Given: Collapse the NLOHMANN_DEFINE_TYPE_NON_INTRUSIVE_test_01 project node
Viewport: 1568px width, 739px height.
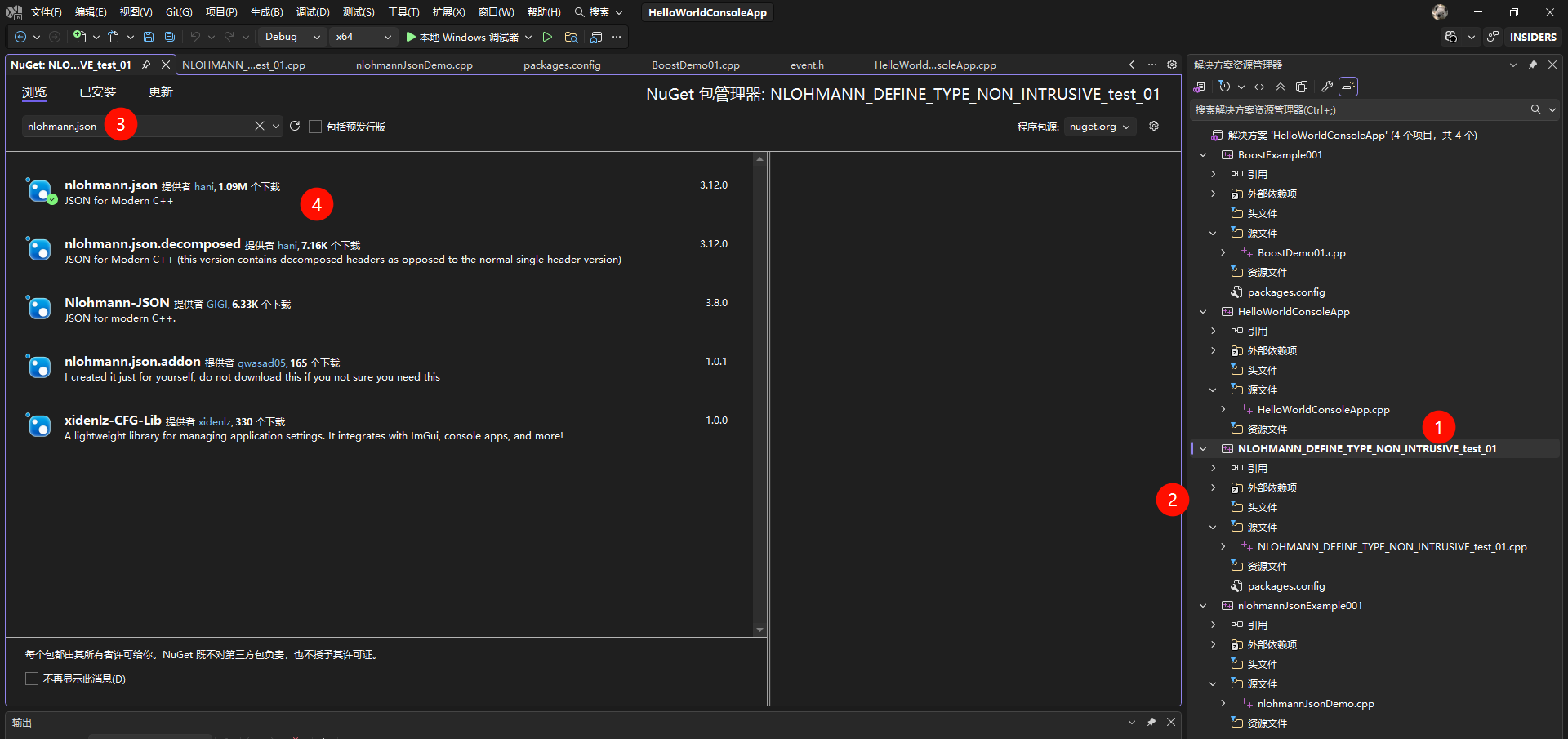Looking at the screenshot, I should [1203, 448].
